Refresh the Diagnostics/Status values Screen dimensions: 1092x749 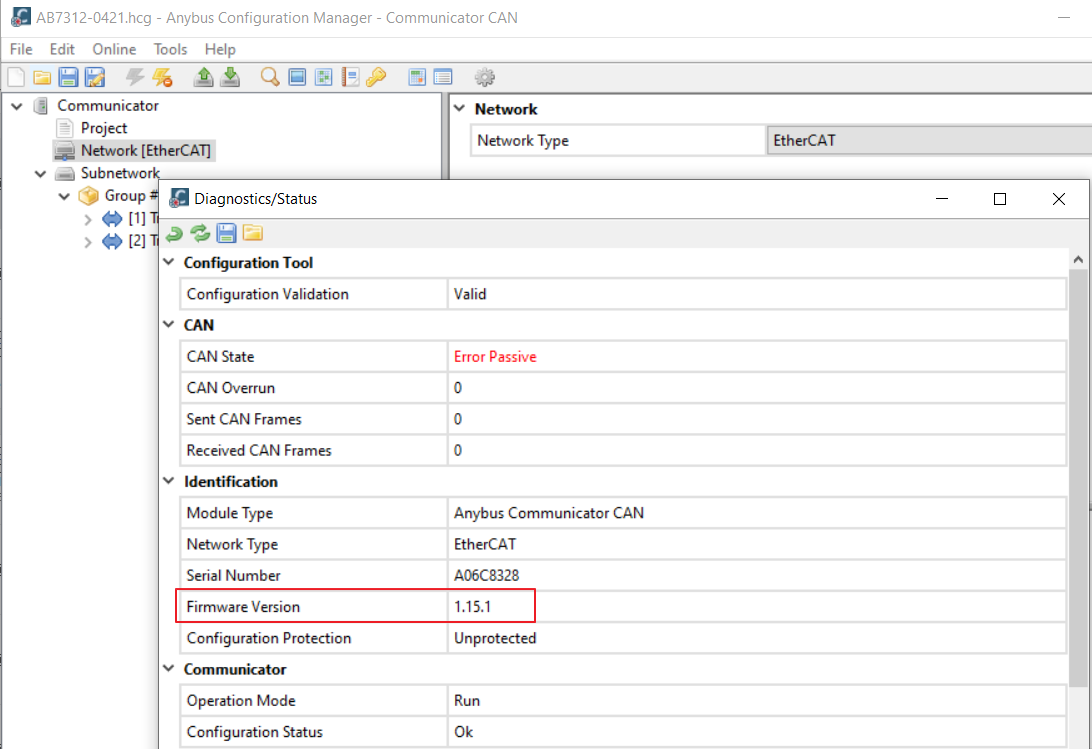(199, 233)
